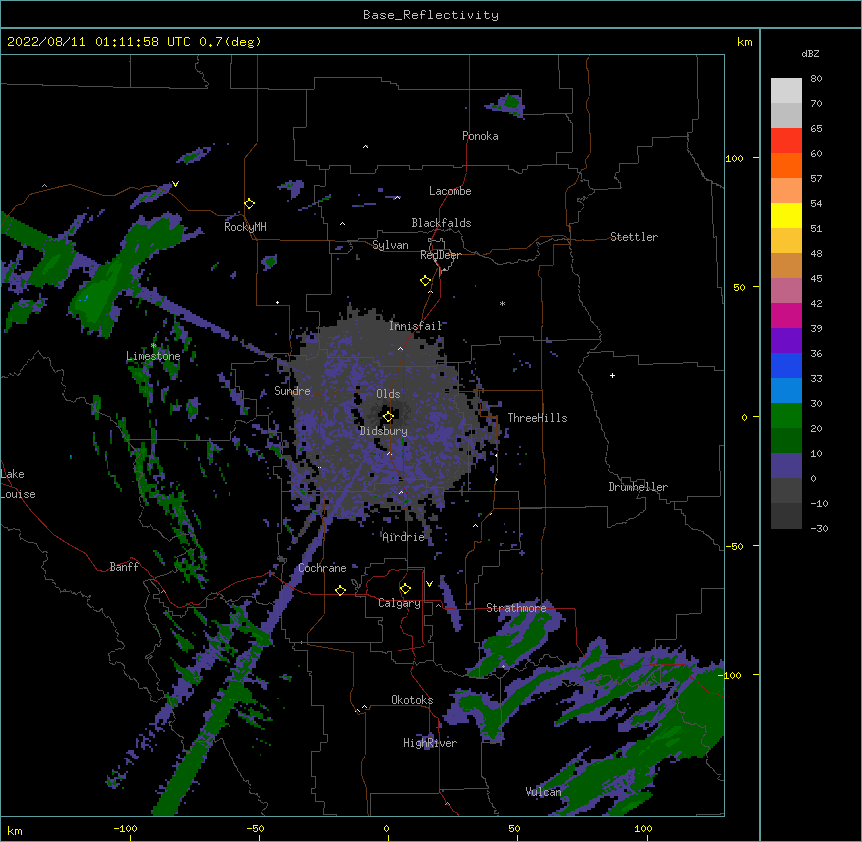Pick the yellow 54-51 dBZ legend swatch
862x842 pixels.
(786, 215)
